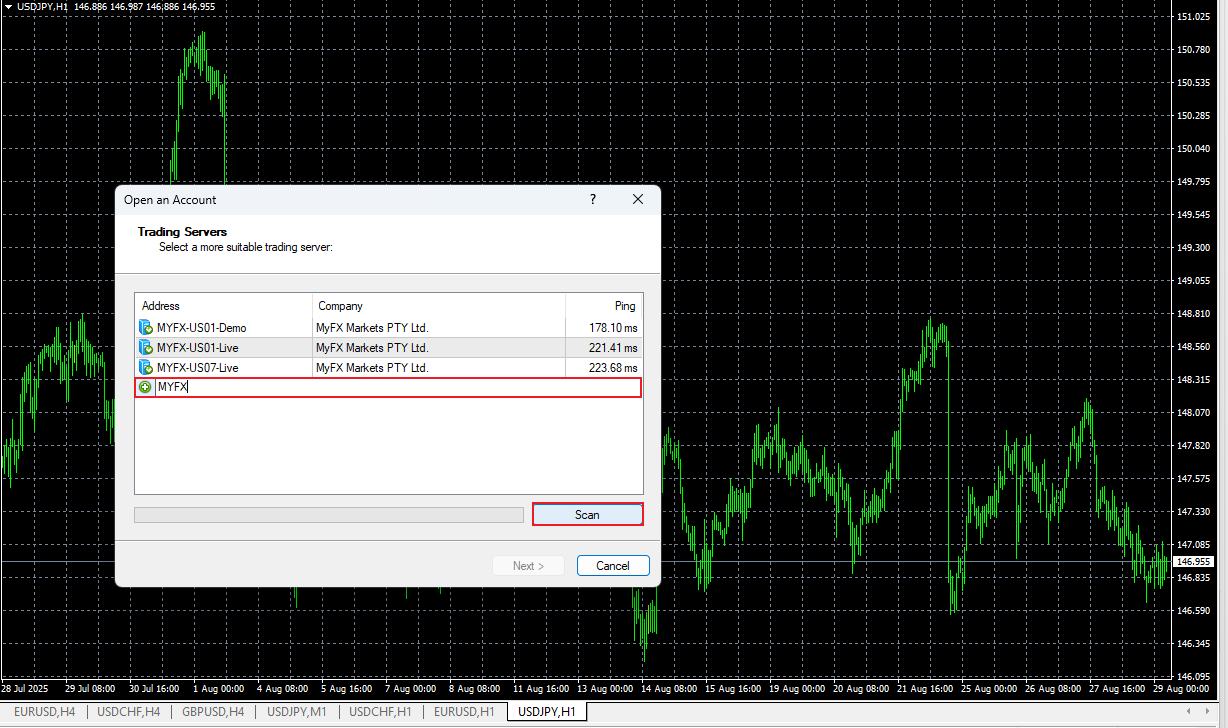The height and width of the screenshot is (728, 1228).
Task: Click the MYFX-US07-Live server icon
Action: pyautogui.click(x=144, y=367)
